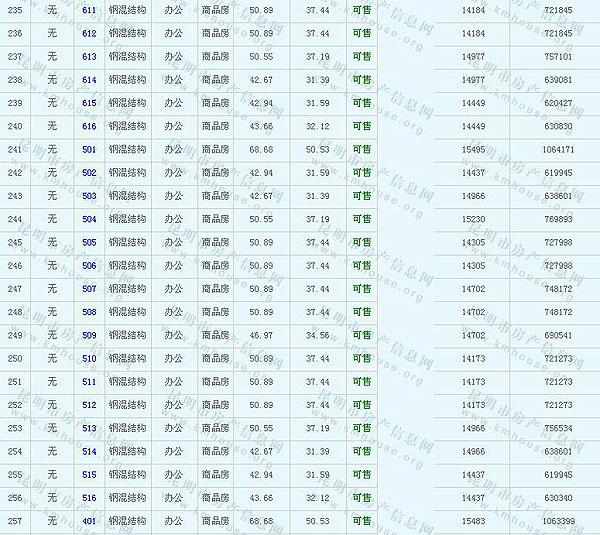Select room number 615 link

point(89,103)
